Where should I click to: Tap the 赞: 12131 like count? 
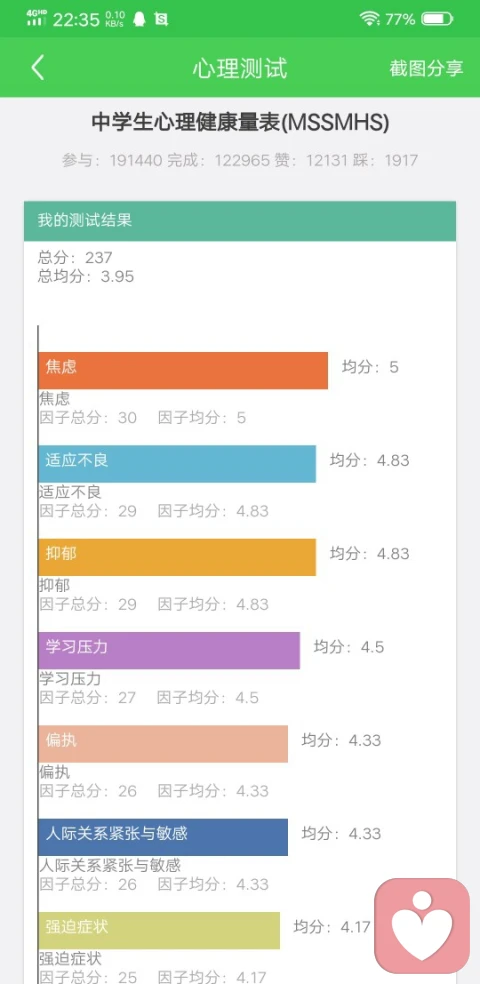[311, 160]
